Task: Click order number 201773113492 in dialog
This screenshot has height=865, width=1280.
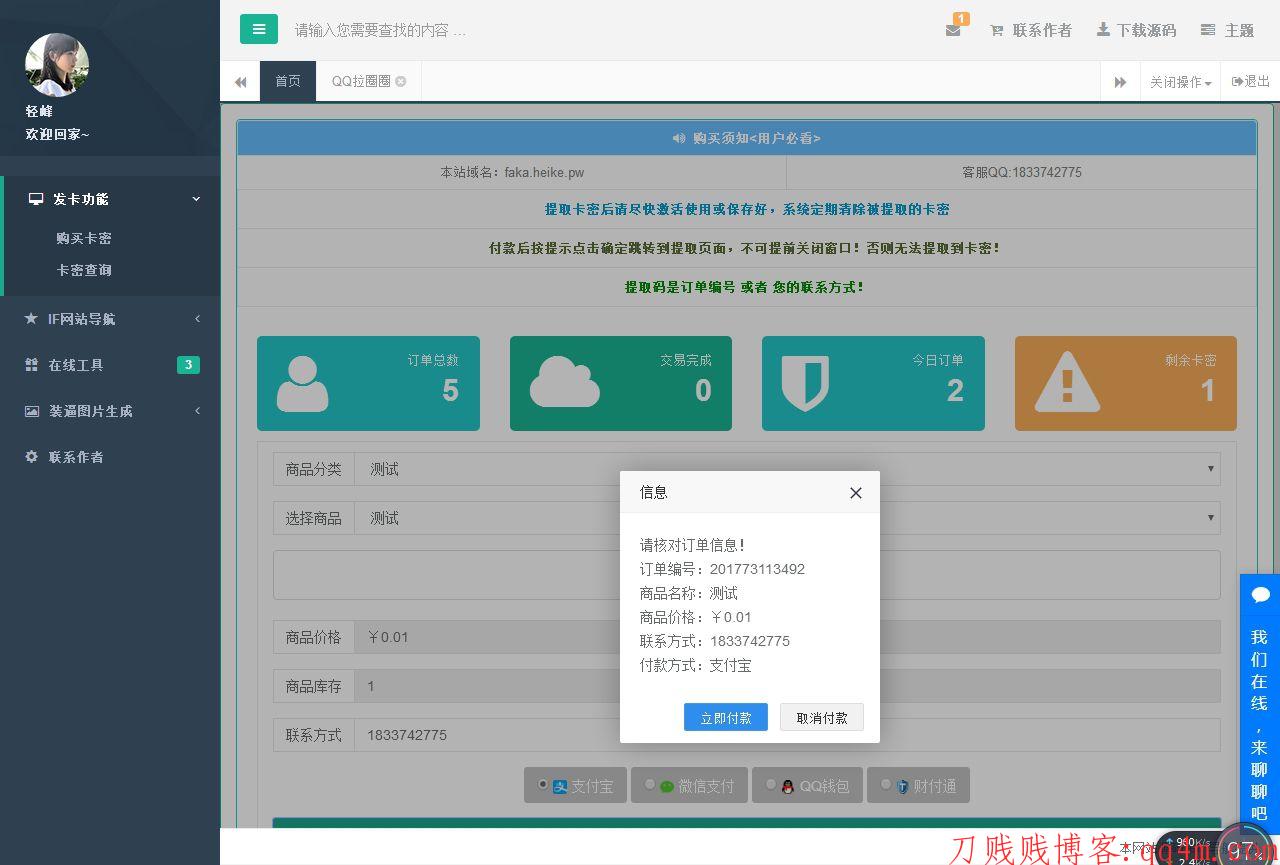Action: point(757,569)
